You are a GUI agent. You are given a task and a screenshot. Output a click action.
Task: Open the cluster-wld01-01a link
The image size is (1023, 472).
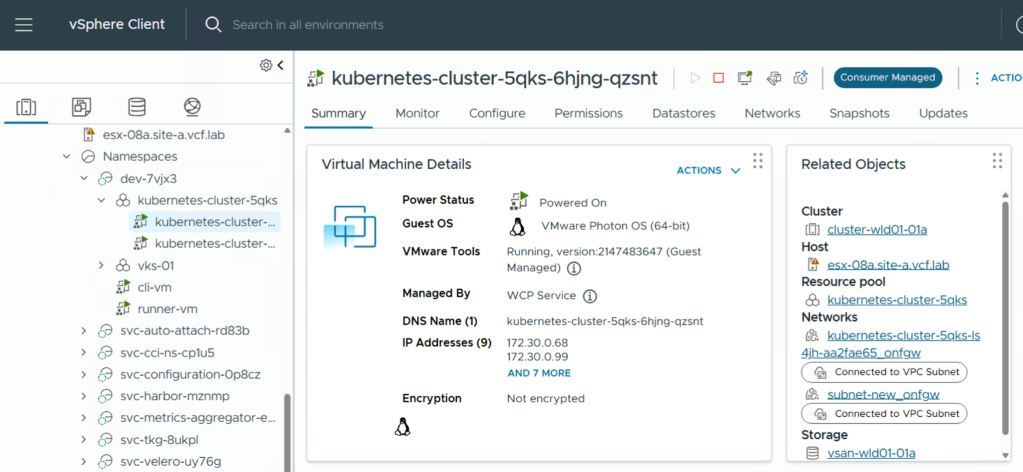tap(877, 230)
